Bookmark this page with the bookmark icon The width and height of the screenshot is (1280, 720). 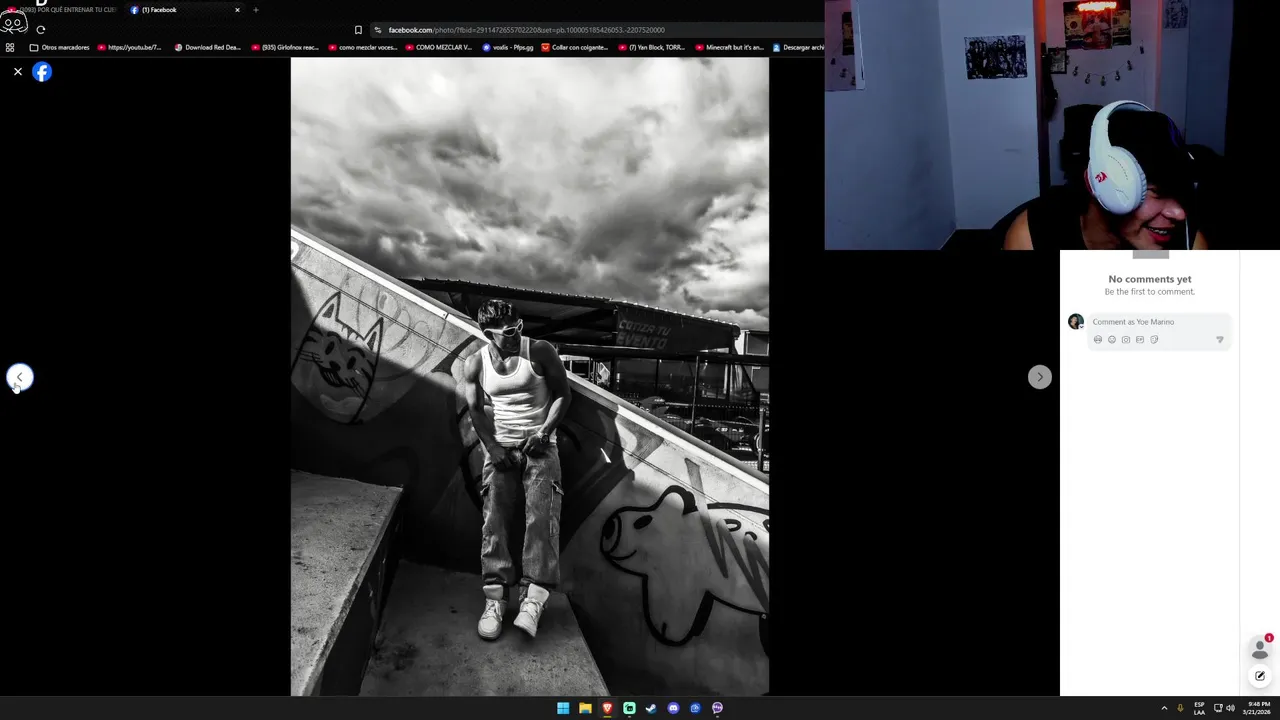pyautogui.click(x=358, y=30)
